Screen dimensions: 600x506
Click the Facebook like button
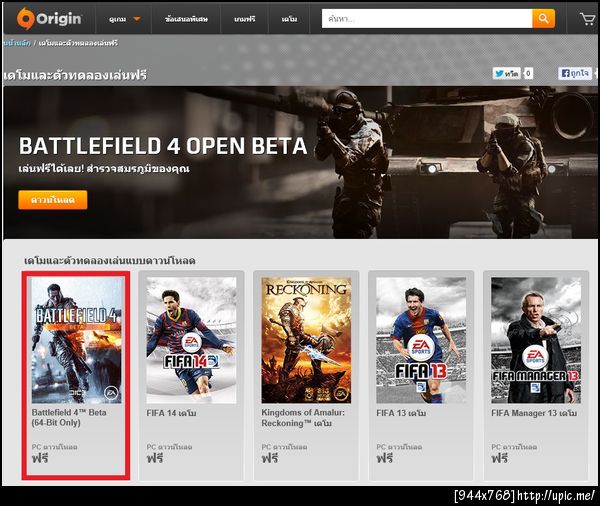(575, 73)
